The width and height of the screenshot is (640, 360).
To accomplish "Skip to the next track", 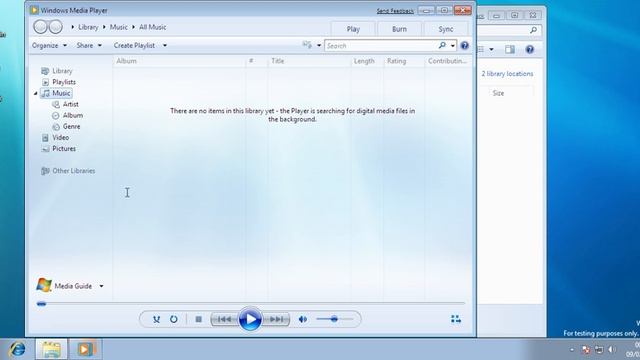I will point(276,319).
